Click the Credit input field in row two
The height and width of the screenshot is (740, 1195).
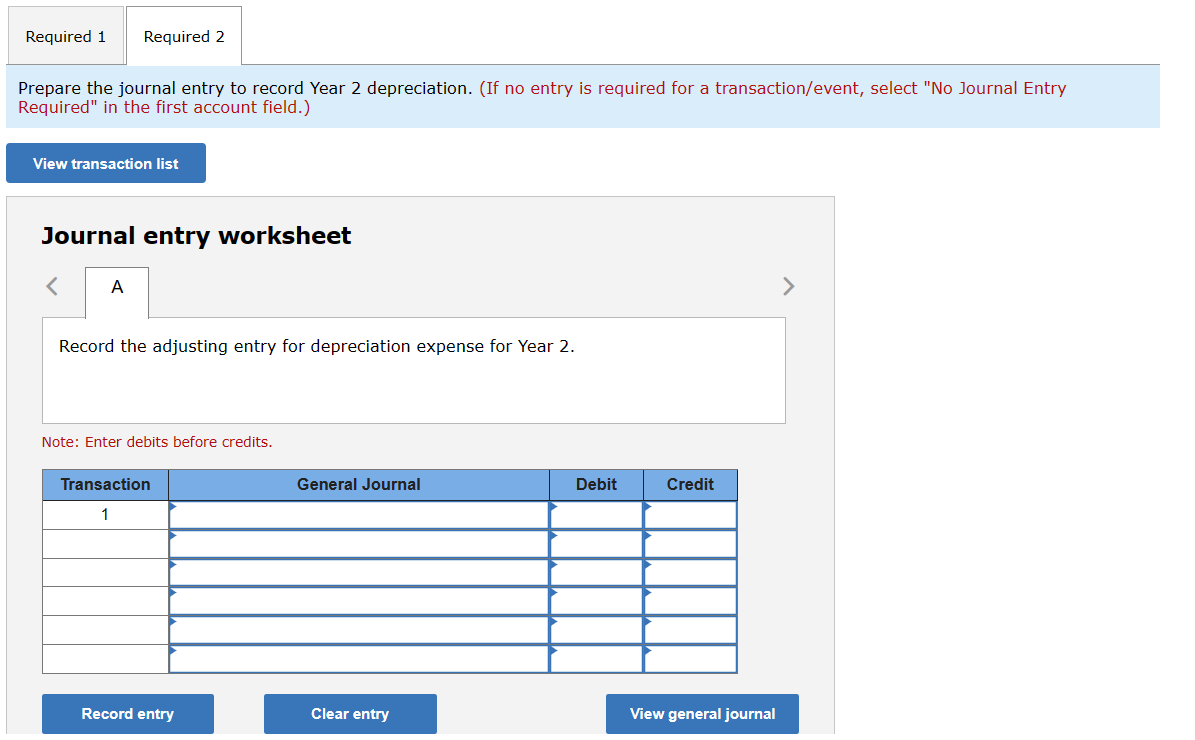click(690, 543)
